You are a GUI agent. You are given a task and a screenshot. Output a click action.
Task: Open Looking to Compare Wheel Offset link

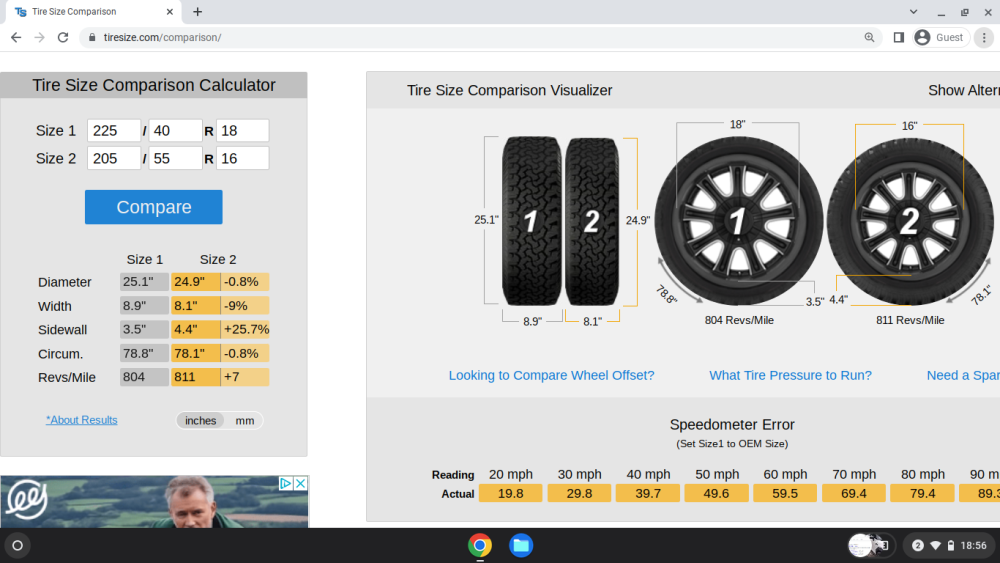point(552,376)
